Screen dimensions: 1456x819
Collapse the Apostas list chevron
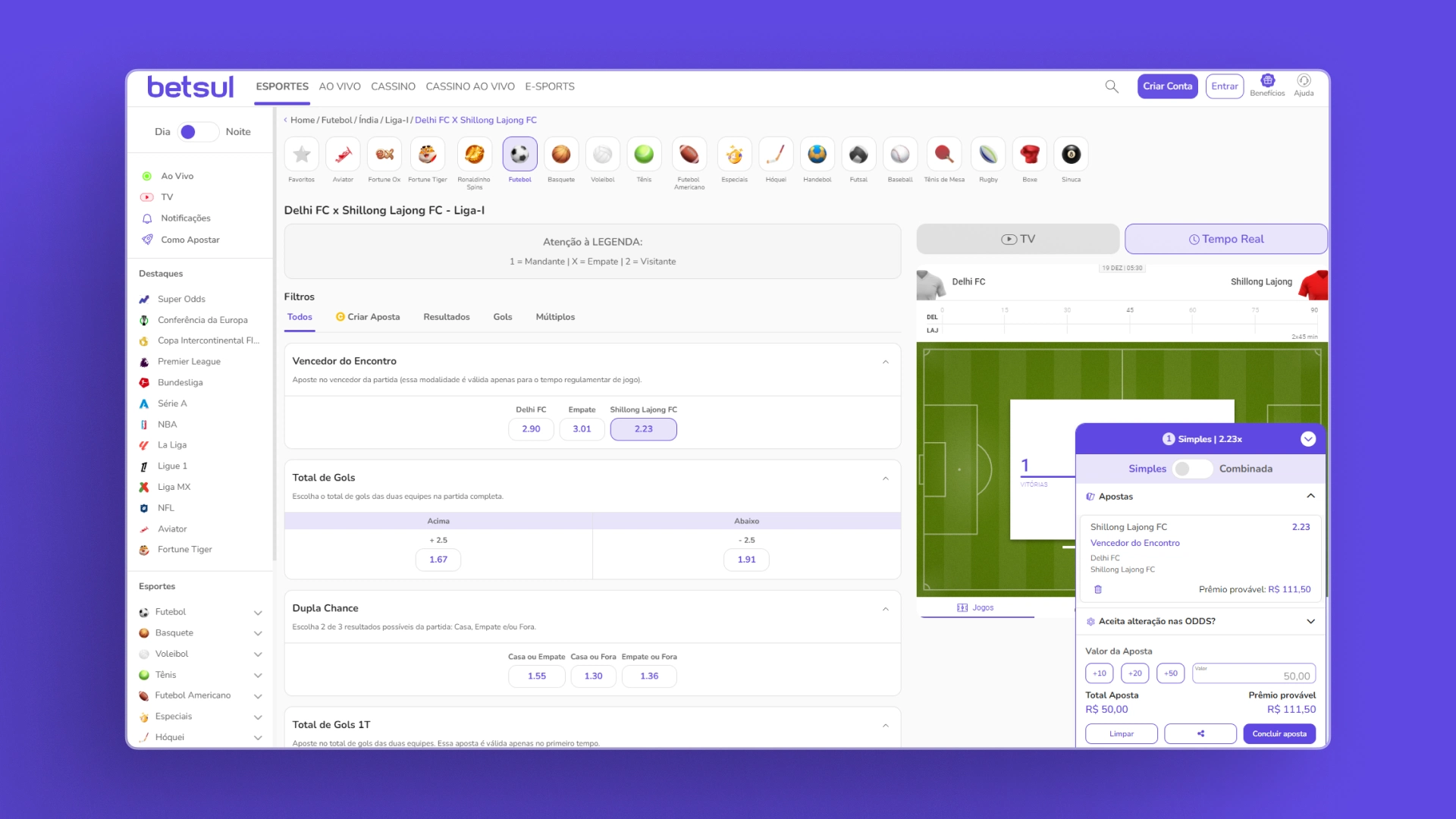(1310, 496)
